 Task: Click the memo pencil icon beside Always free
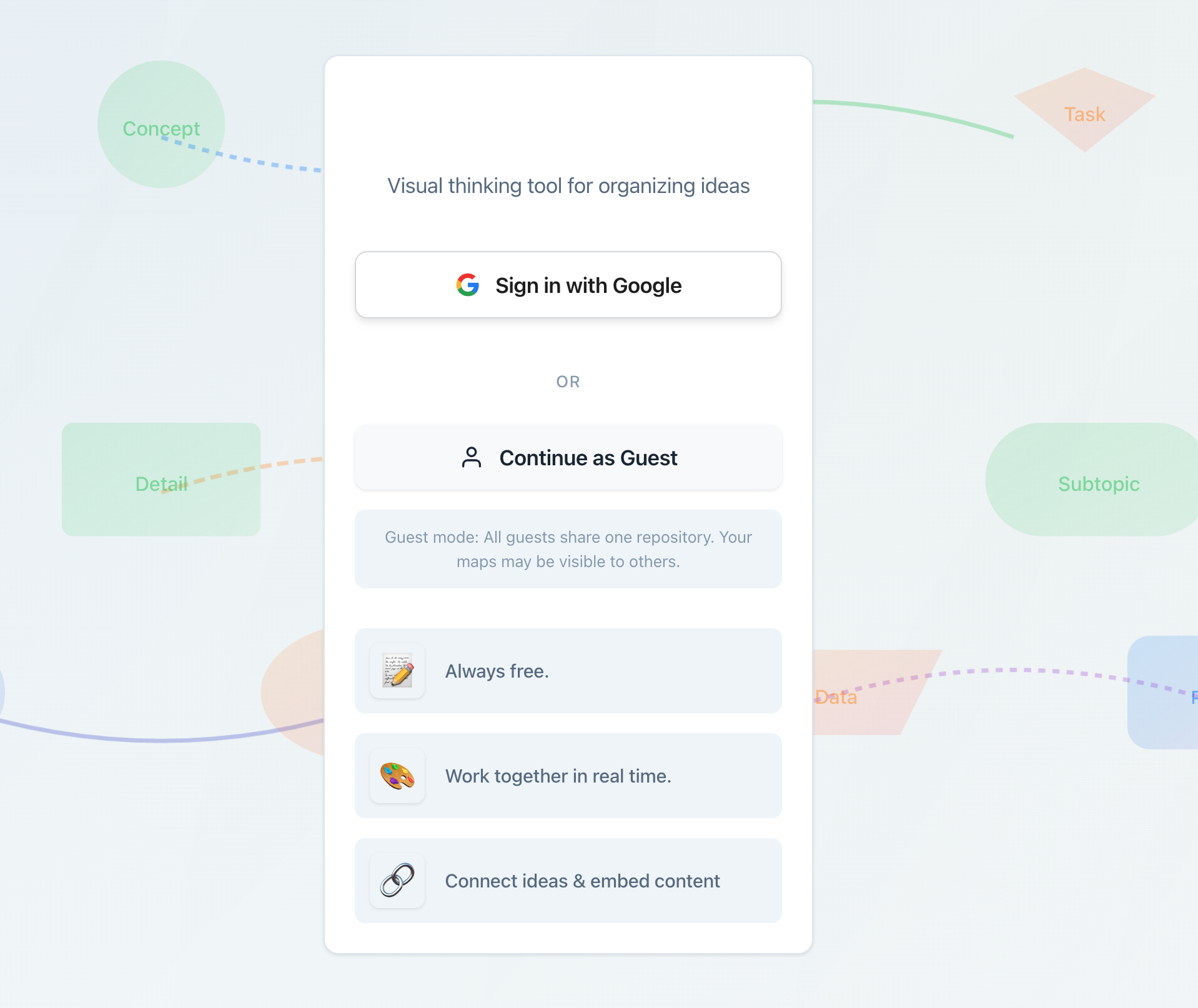click(x=397, y=671)
